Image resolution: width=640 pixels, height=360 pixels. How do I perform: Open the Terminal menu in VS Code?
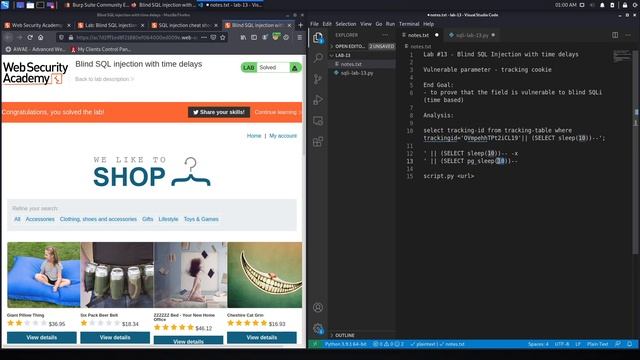(x=409, y=24)
